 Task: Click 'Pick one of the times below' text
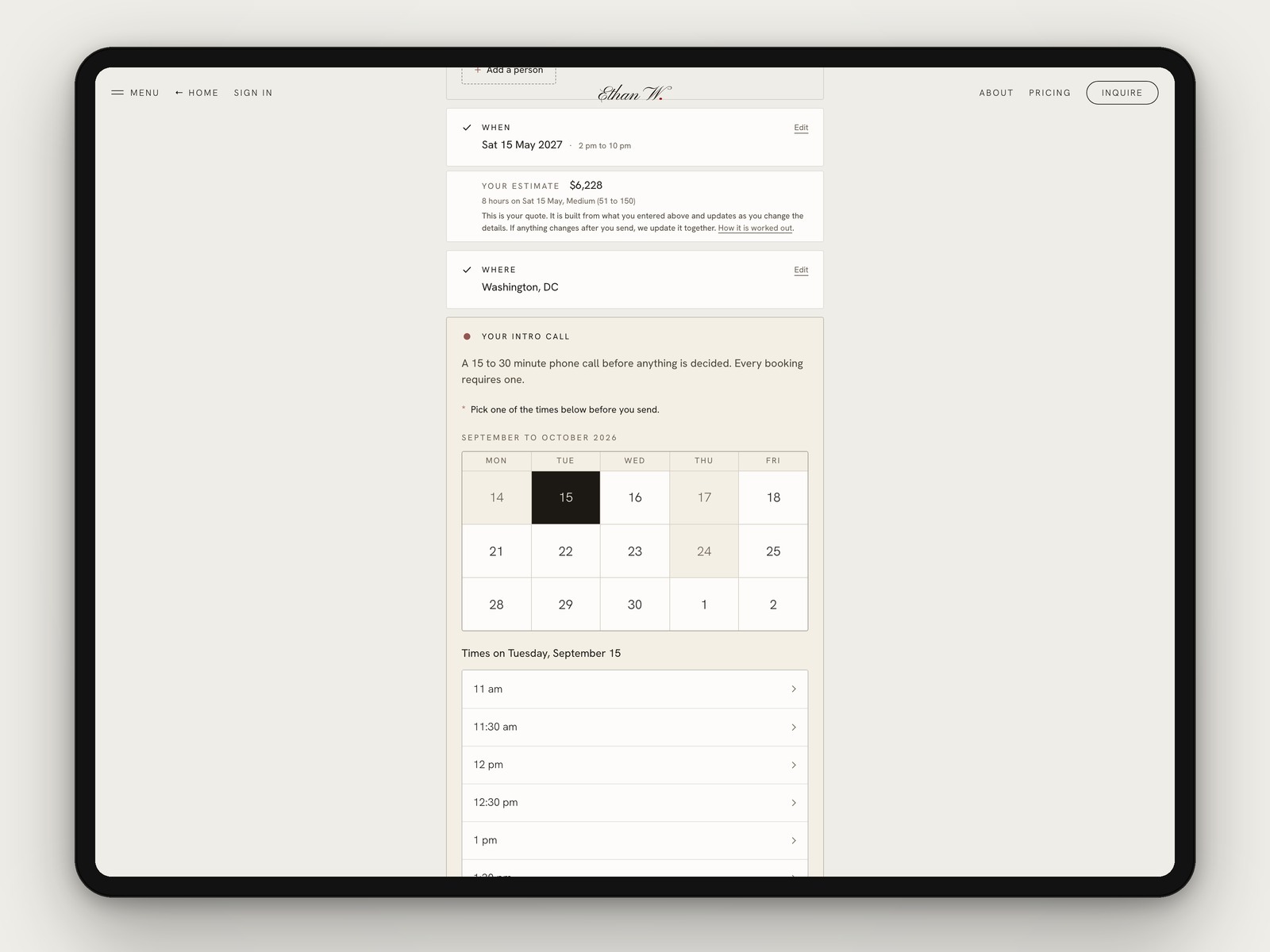(564, 410)
